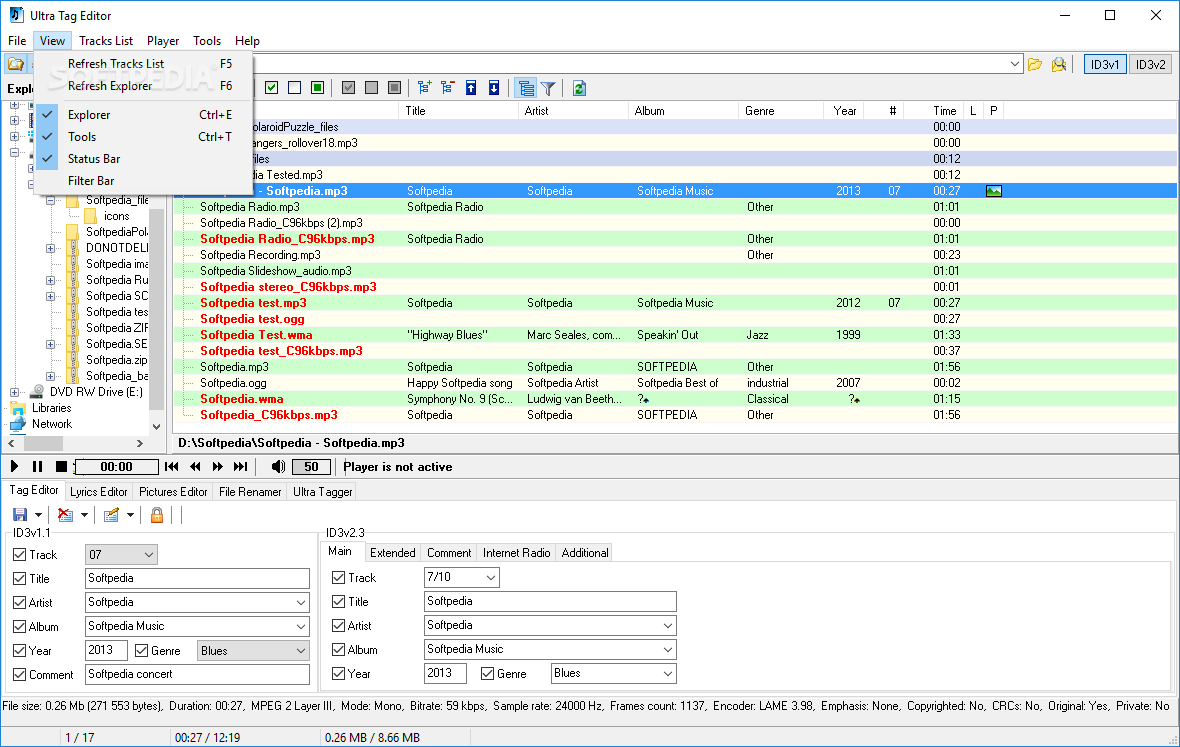Image resolution: width=1180 pixels, height=747 pixels.
Task: Switch to the Lyrics Editor tab
Action: tap(99, 492)
